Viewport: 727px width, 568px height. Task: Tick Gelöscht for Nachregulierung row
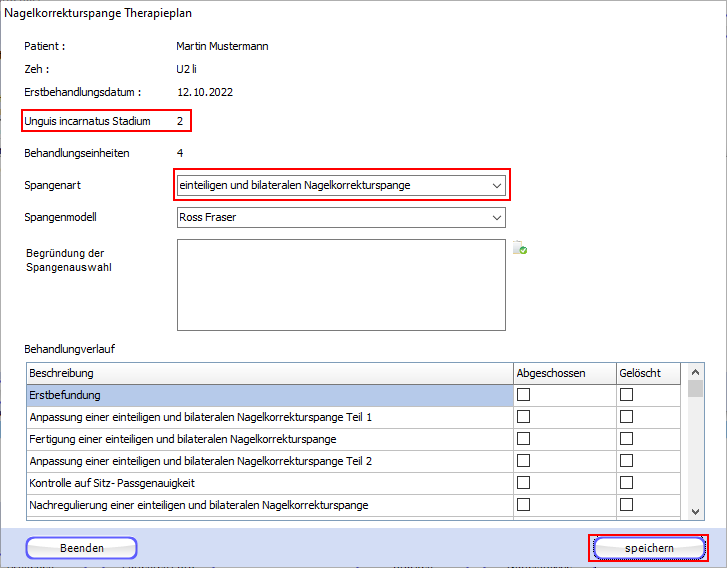[x=627, y=505]
